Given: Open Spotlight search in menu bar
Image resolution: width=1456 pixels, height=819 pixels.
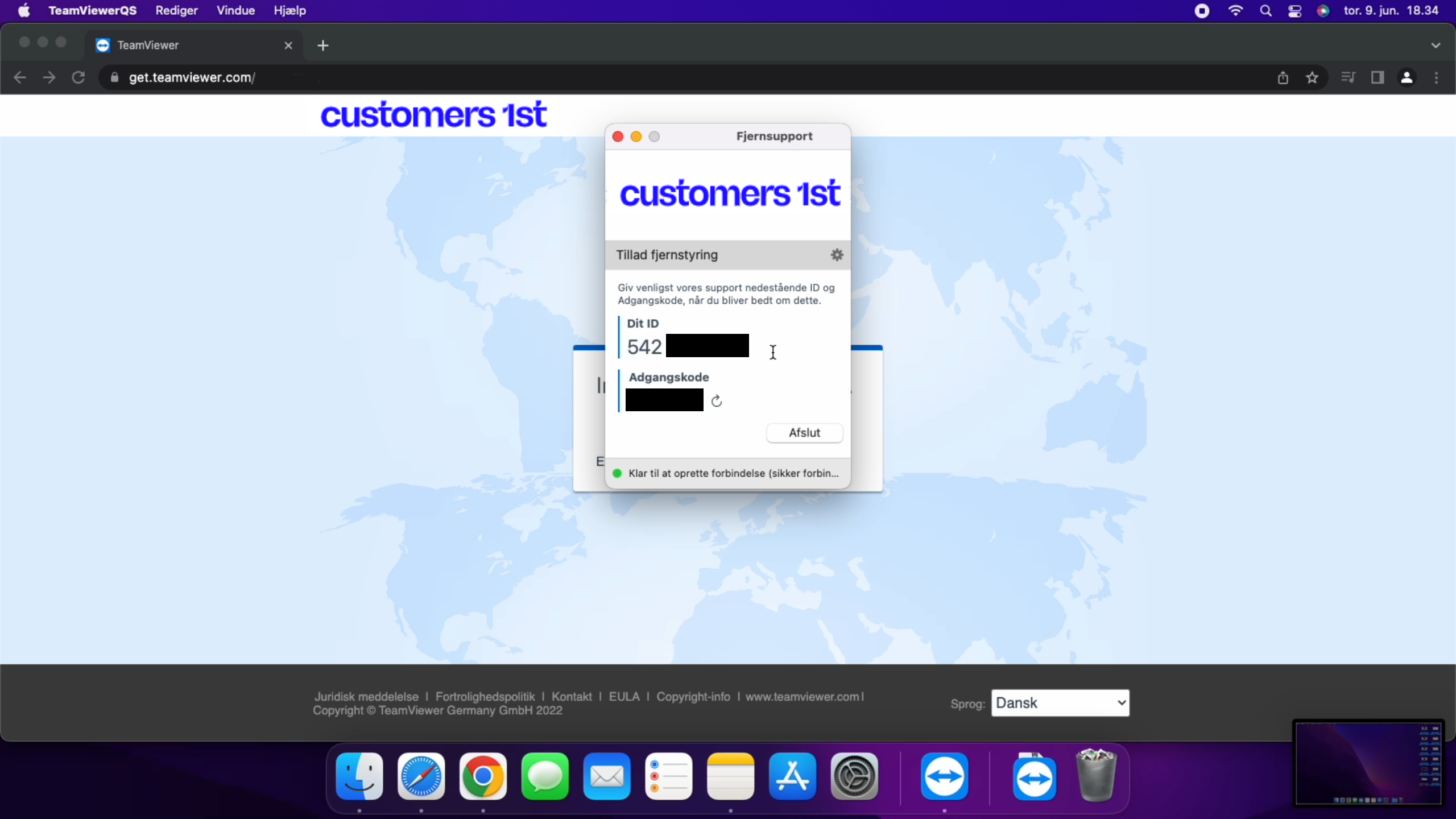Looking at the screenshot, I should click(x=1265, y=11).
